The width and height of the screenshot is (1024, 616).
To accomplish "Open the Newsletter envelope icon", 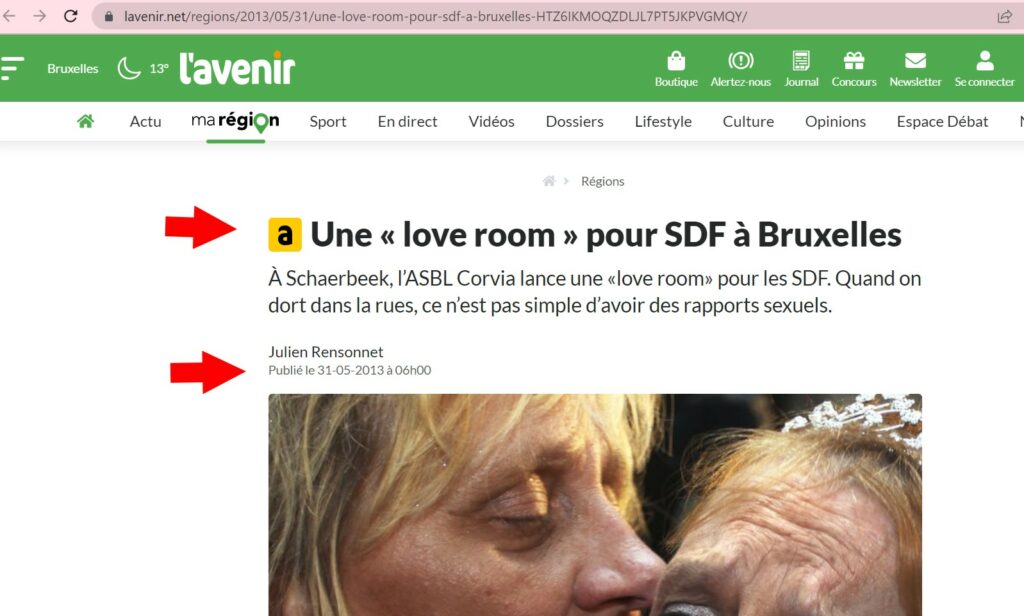I will click(915, 61).
